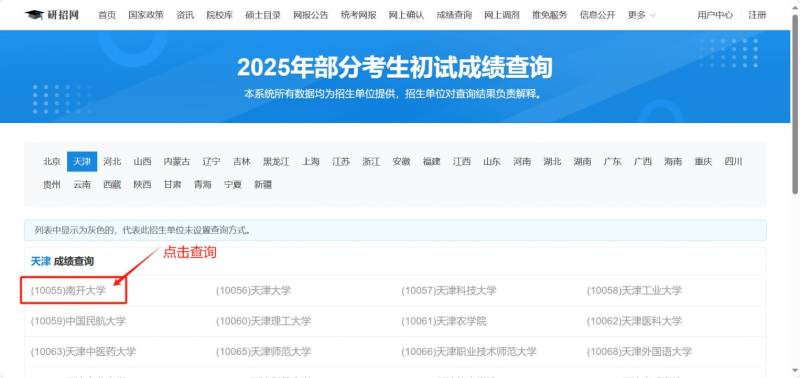
Task: Select 福建 province tab
Action: 431,162
